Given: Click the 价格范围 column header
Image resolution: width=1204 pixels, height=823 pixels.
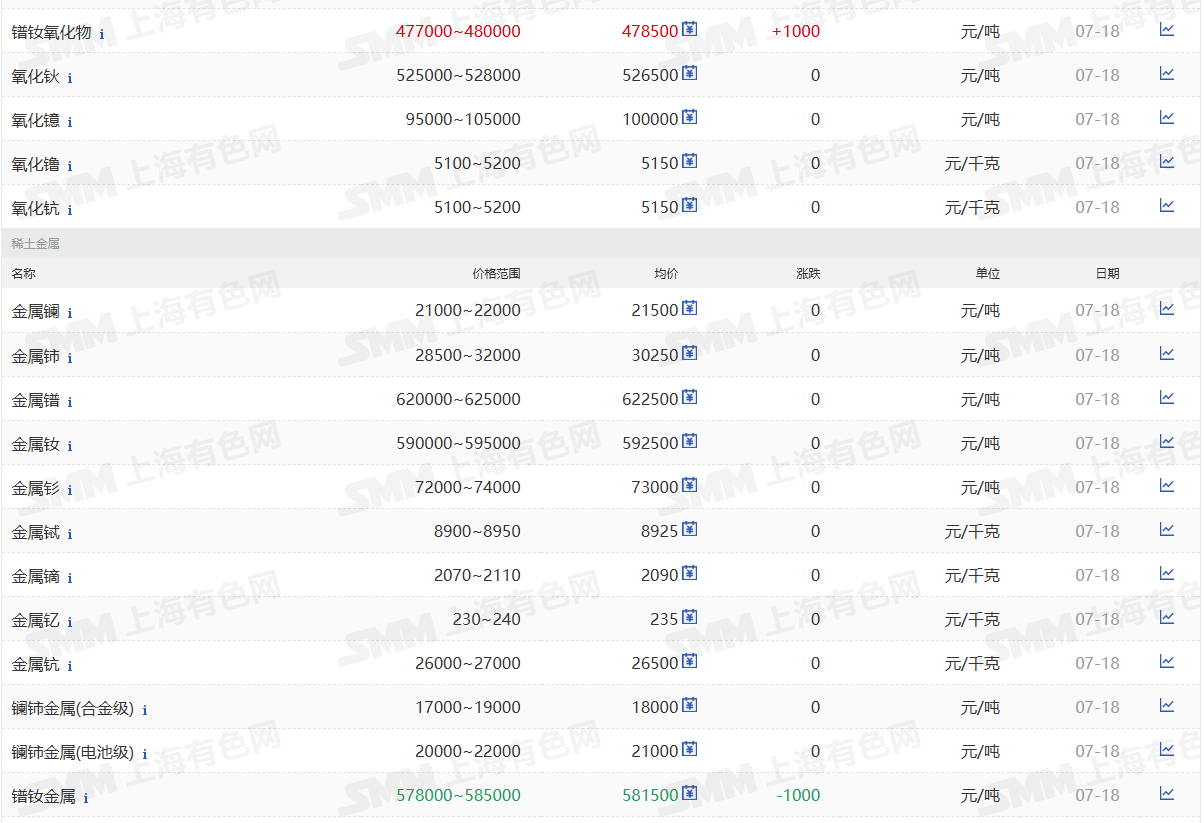Looking at the screenshot, I should (496, 273).
